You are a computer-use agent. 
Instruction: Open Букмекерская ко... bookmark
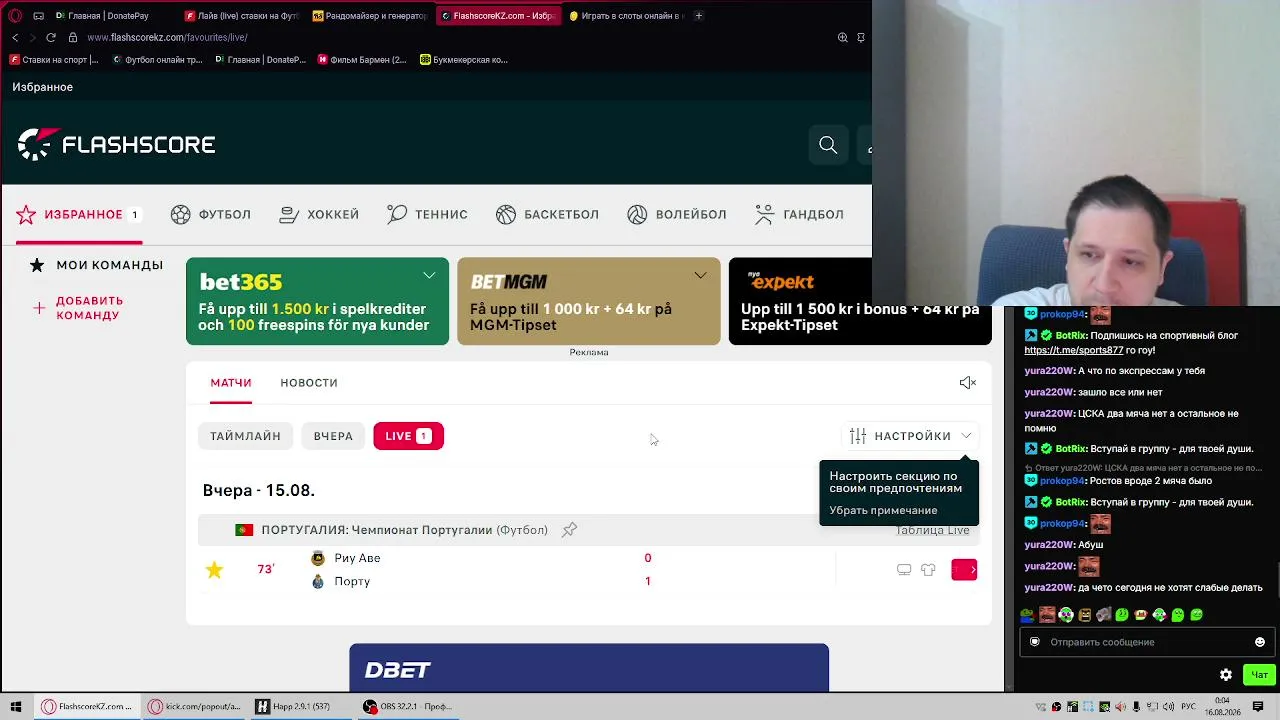click(464, 60)
